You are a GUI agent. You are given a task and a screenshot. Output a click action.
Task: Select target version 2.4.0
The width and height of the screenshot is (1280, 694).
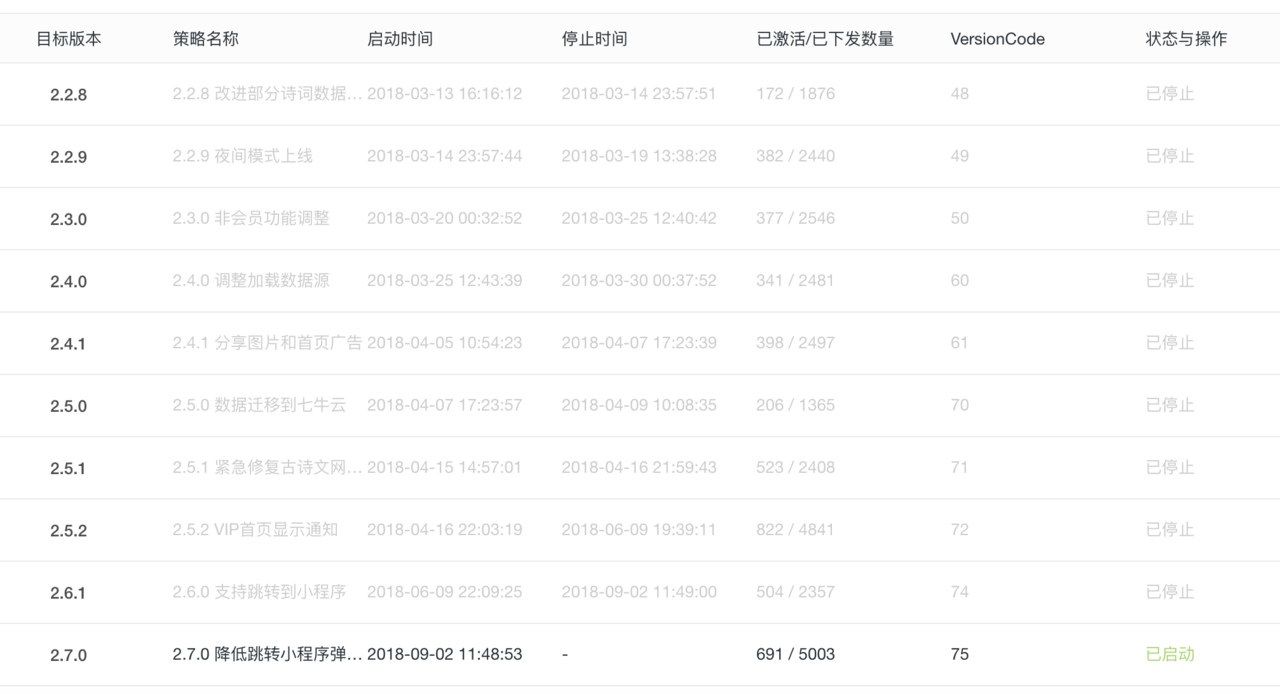point(69,282)
